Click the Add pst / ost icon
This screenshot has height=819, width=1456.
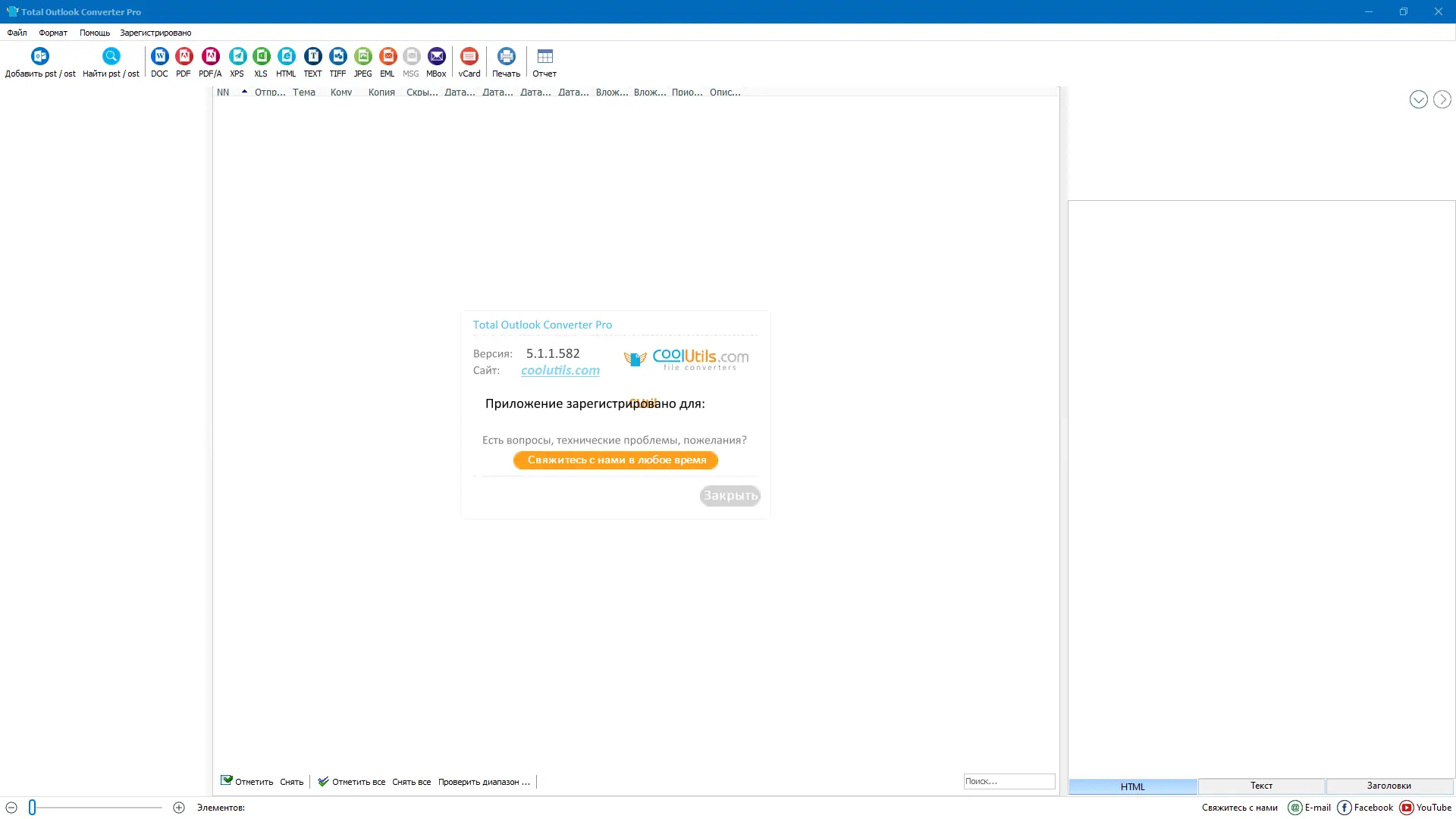(40, 57)
